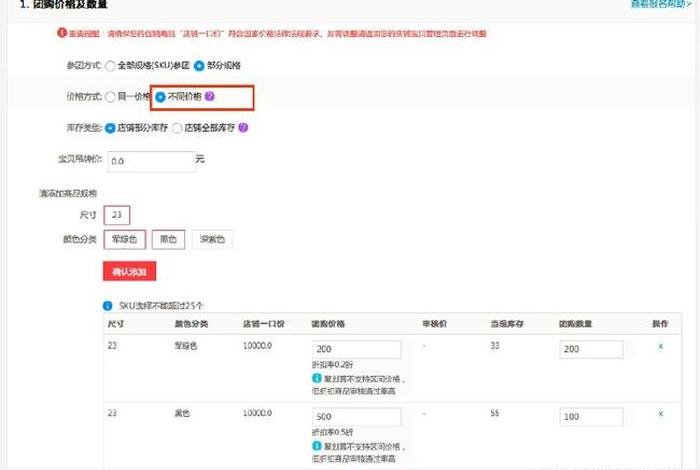Choose the 同一价格 pricing radio

110,97
